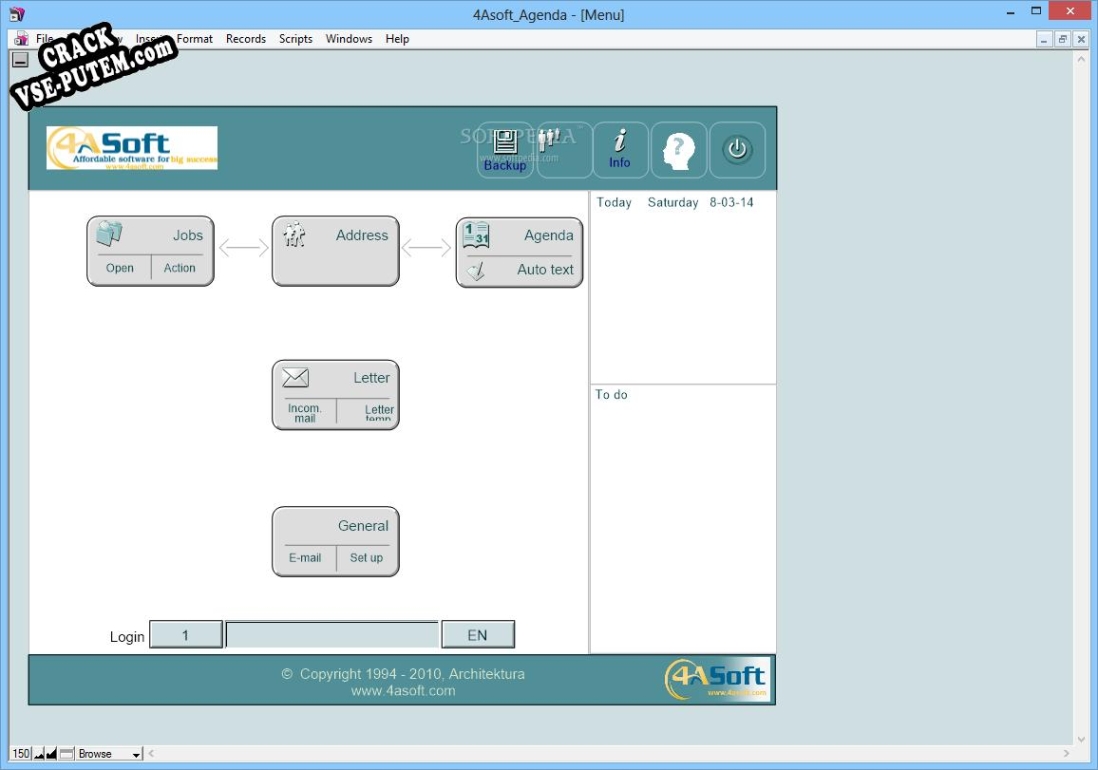
Task: Click the Login name input field
Action: (332, 635)
